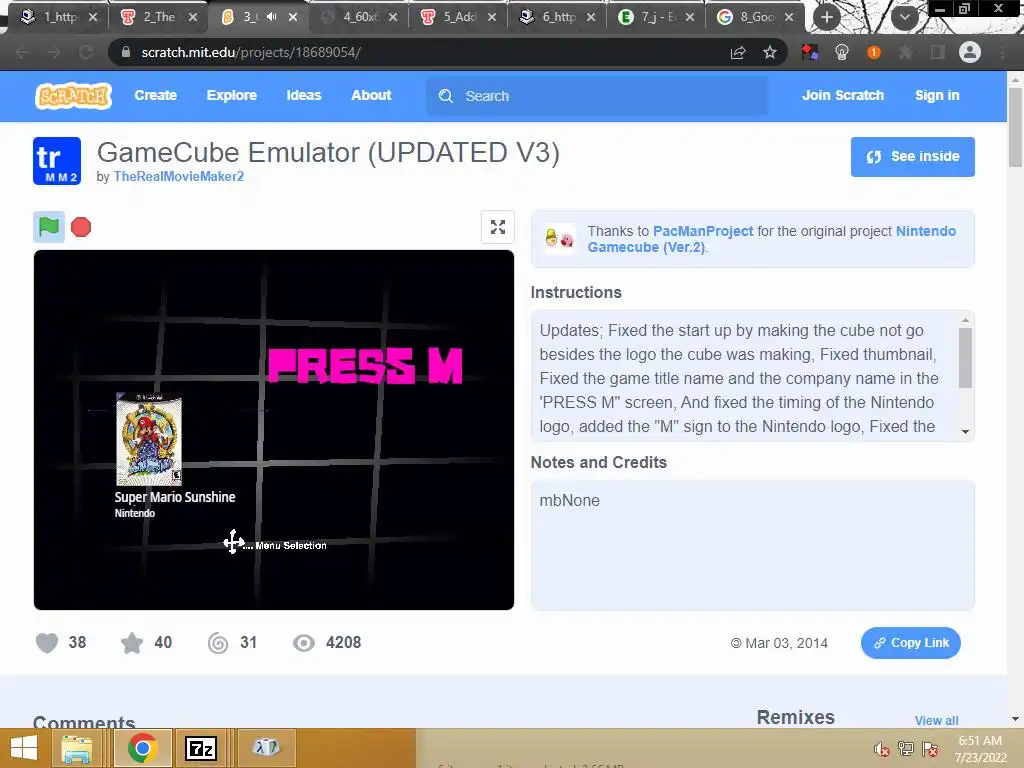The height and width of the screenshot is (768, 1024).
Task: Bookmark this page with star icon
Action: pos(770,52)
